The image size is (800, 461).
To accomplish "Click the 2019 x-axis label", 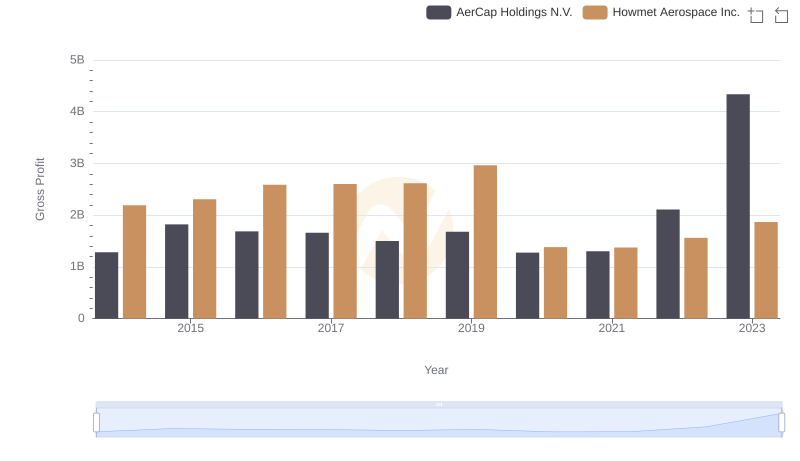I will (x=471, y=328).
